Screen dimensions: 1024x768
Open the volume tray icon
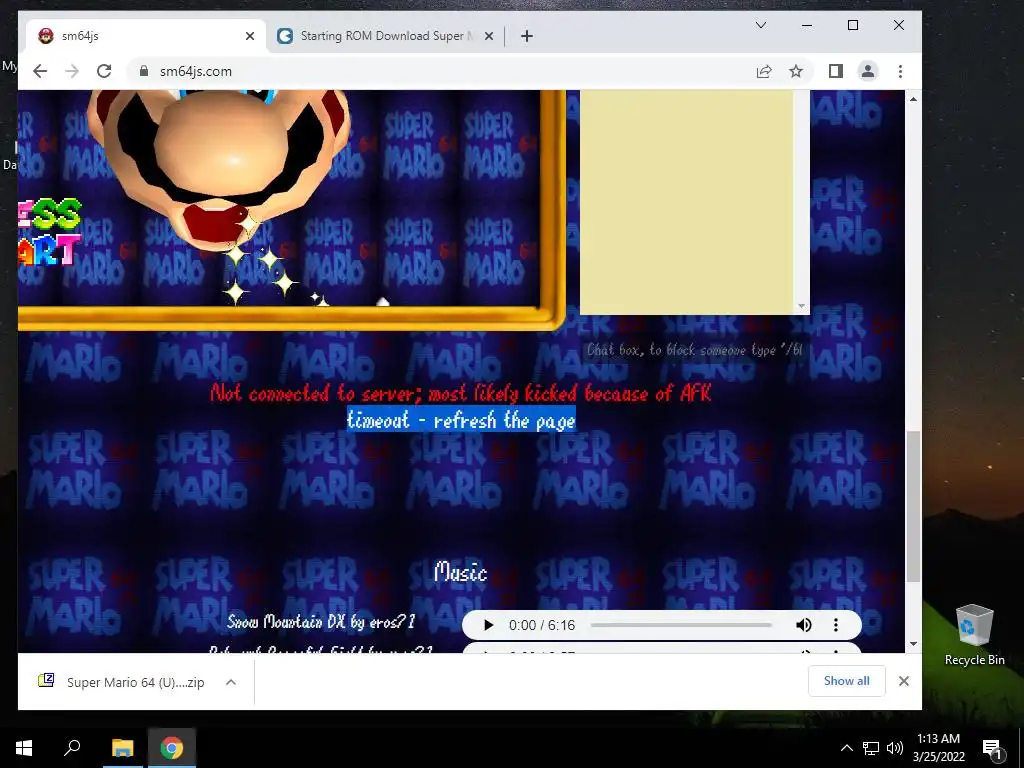coord(895,748)
